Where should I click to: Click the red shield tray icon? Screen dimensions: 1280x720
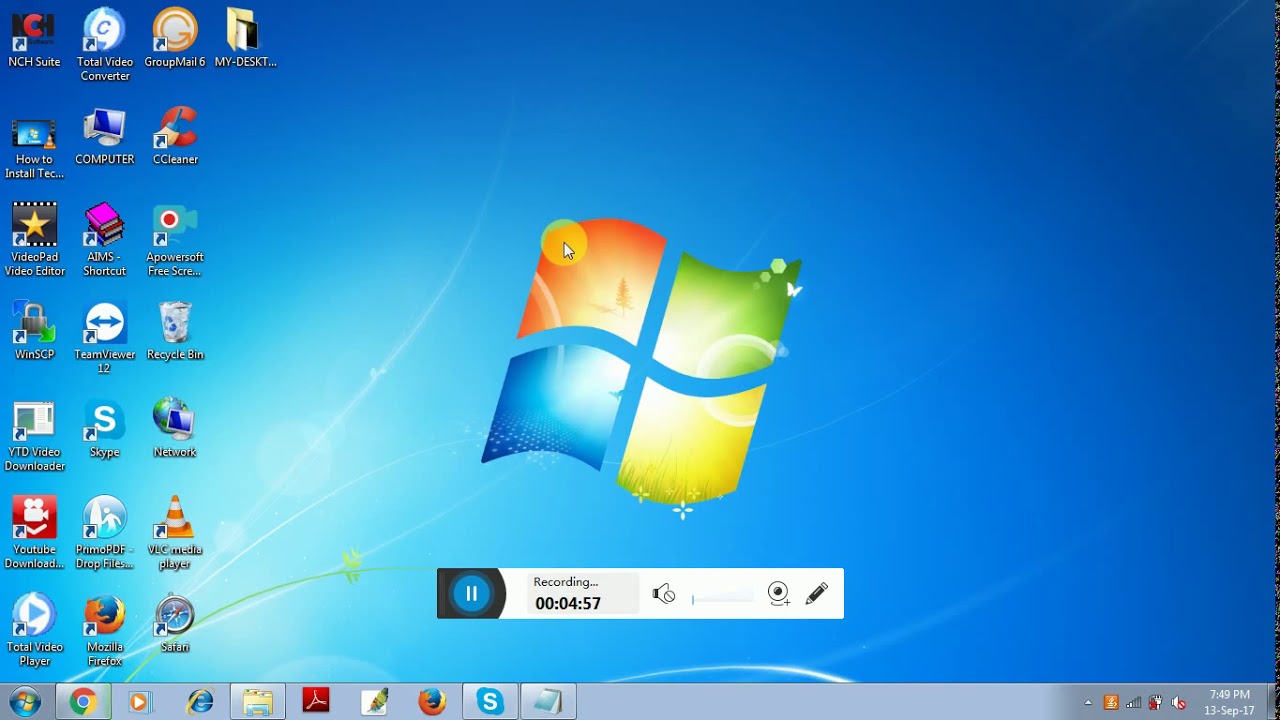[x=1156, y=702]
